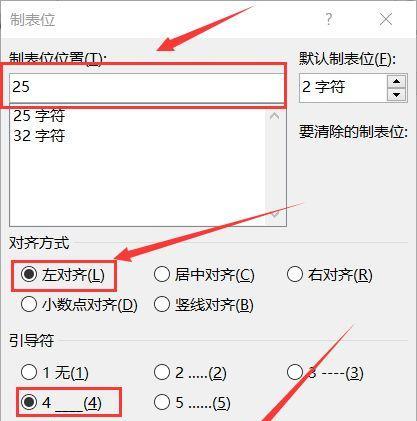
Task: Select the 25 字符 list entry
Action: [39, 116]
